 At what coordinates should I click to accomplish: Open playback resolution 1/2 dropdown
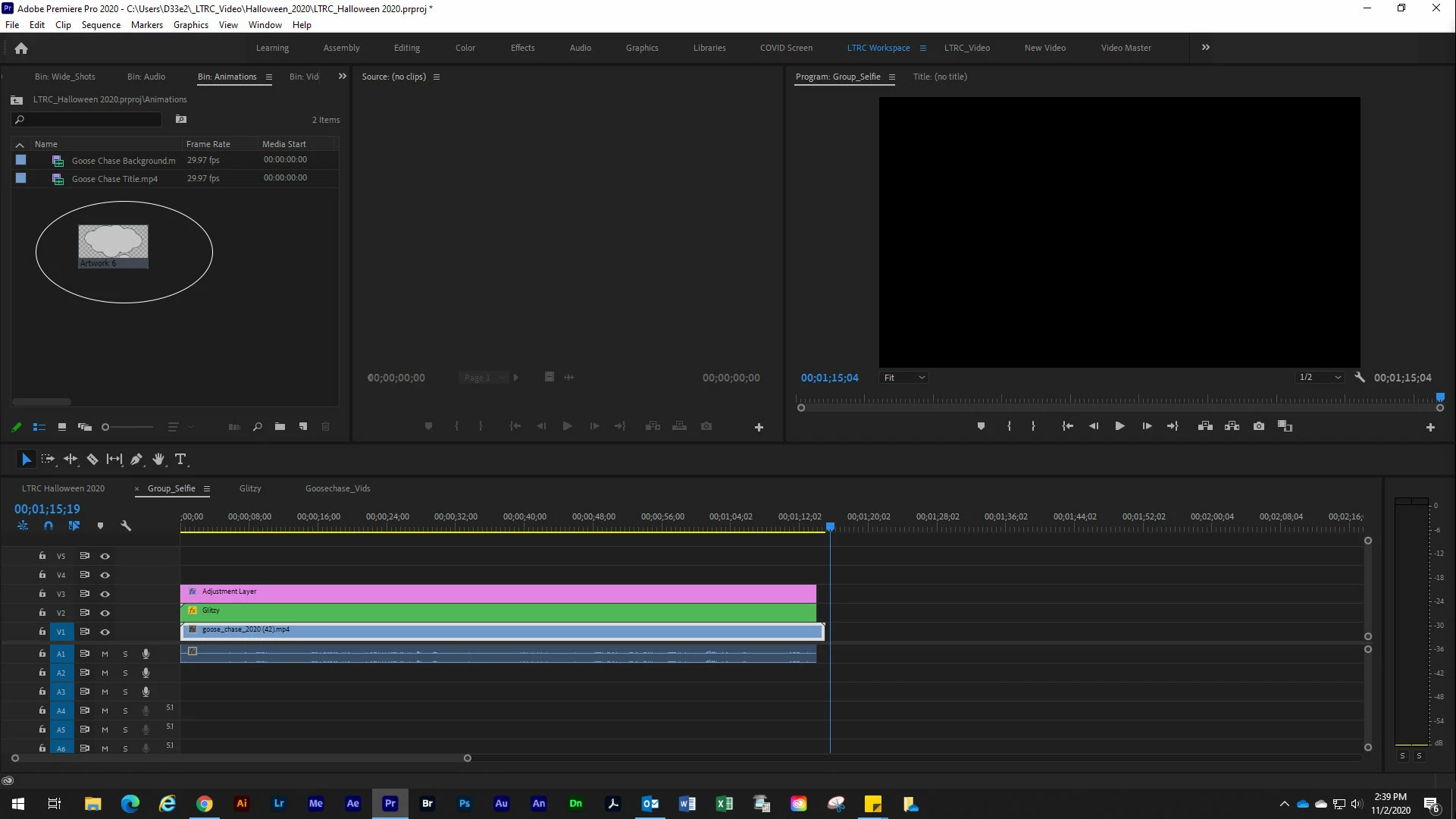point(1320,378)
